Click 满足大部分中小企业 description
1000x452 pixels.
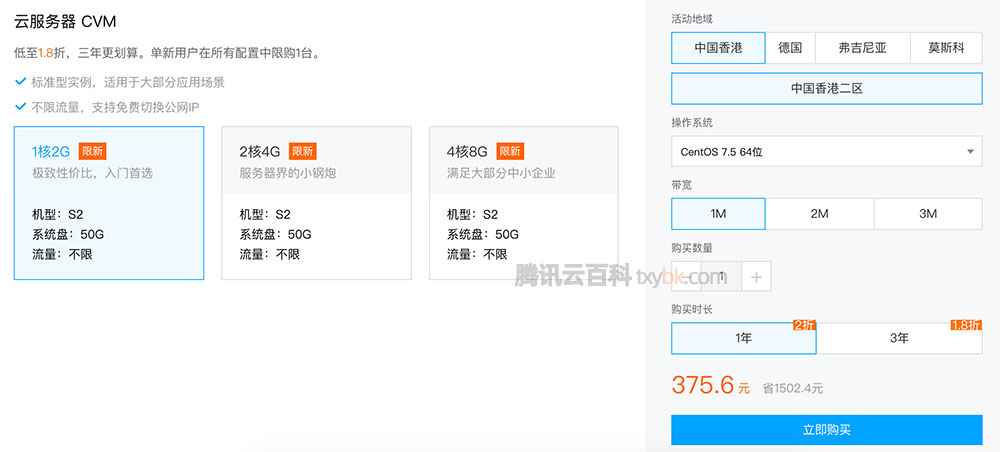point(501,173)
